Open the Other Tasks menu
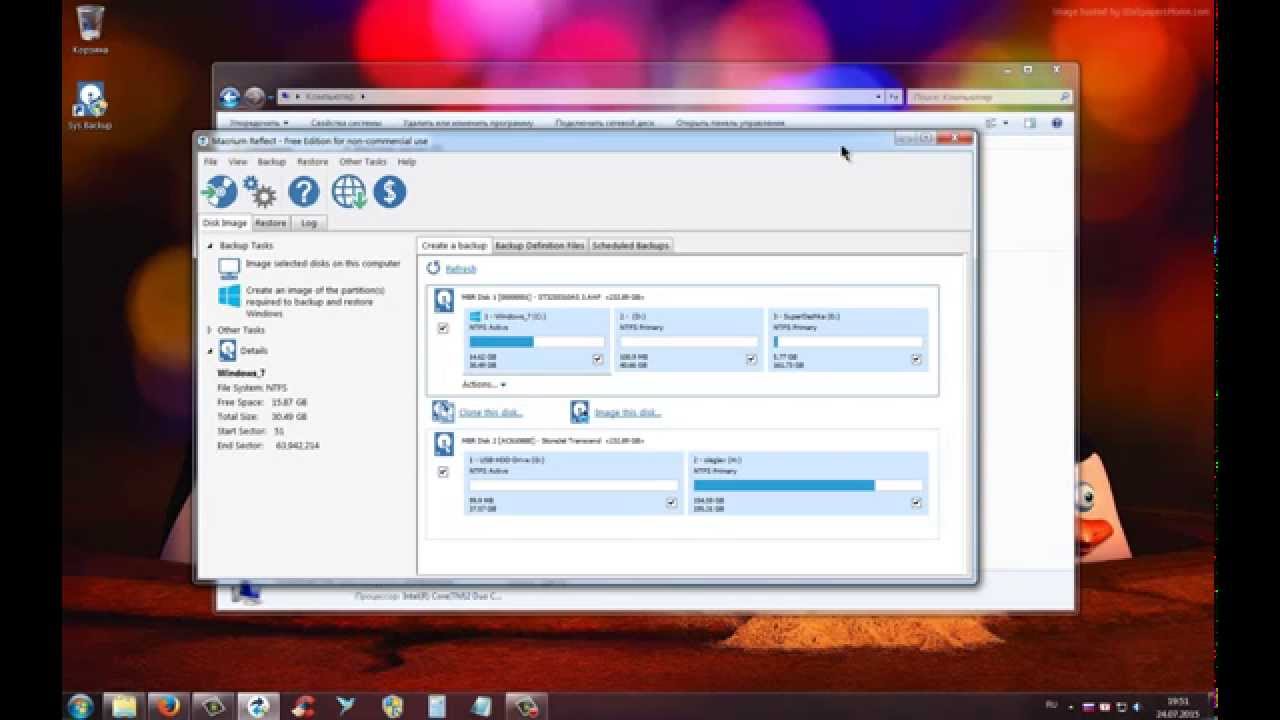Screen dimensions: 1280x720 click(x=363, y=162)
